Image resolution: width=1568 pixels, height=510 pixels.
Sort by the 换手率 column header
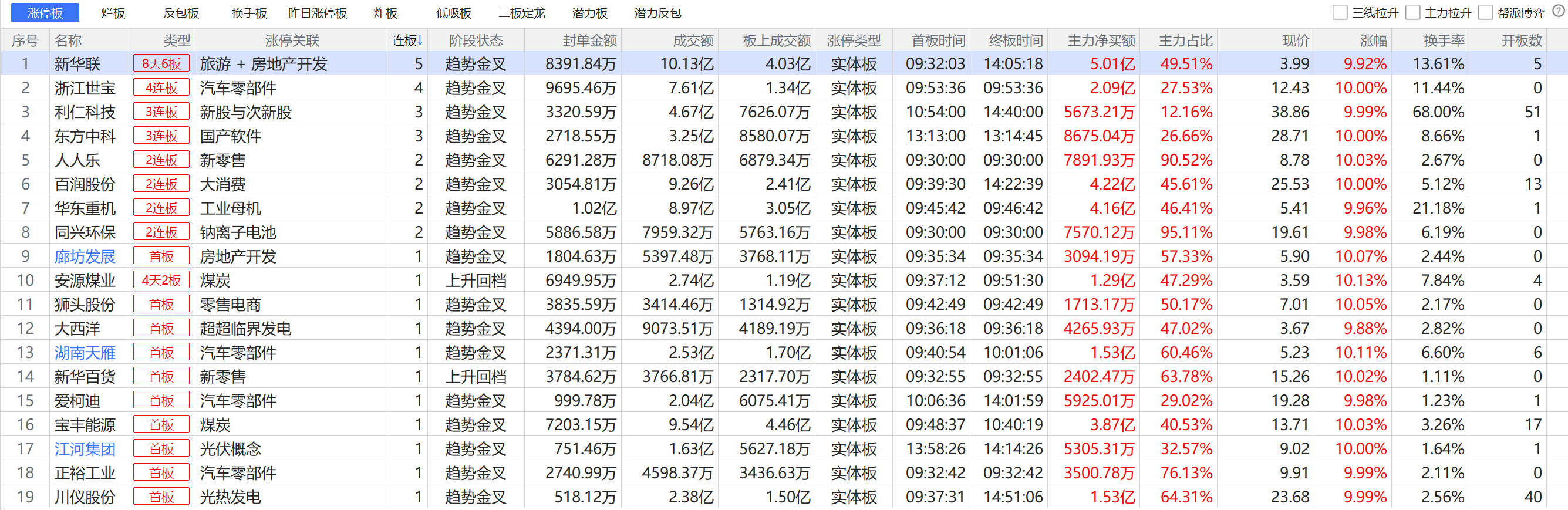pos(1444,40)
